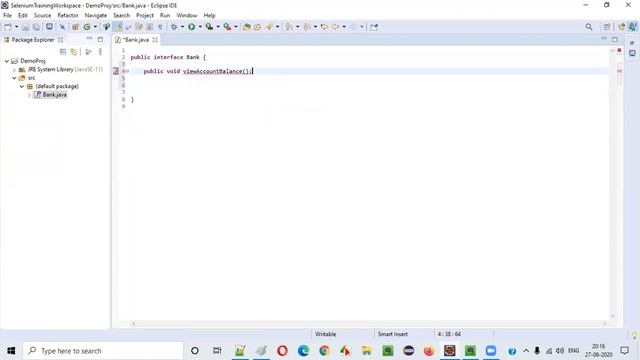Open the Windows Start menu

pyautogui.click(x=11, y=351)
